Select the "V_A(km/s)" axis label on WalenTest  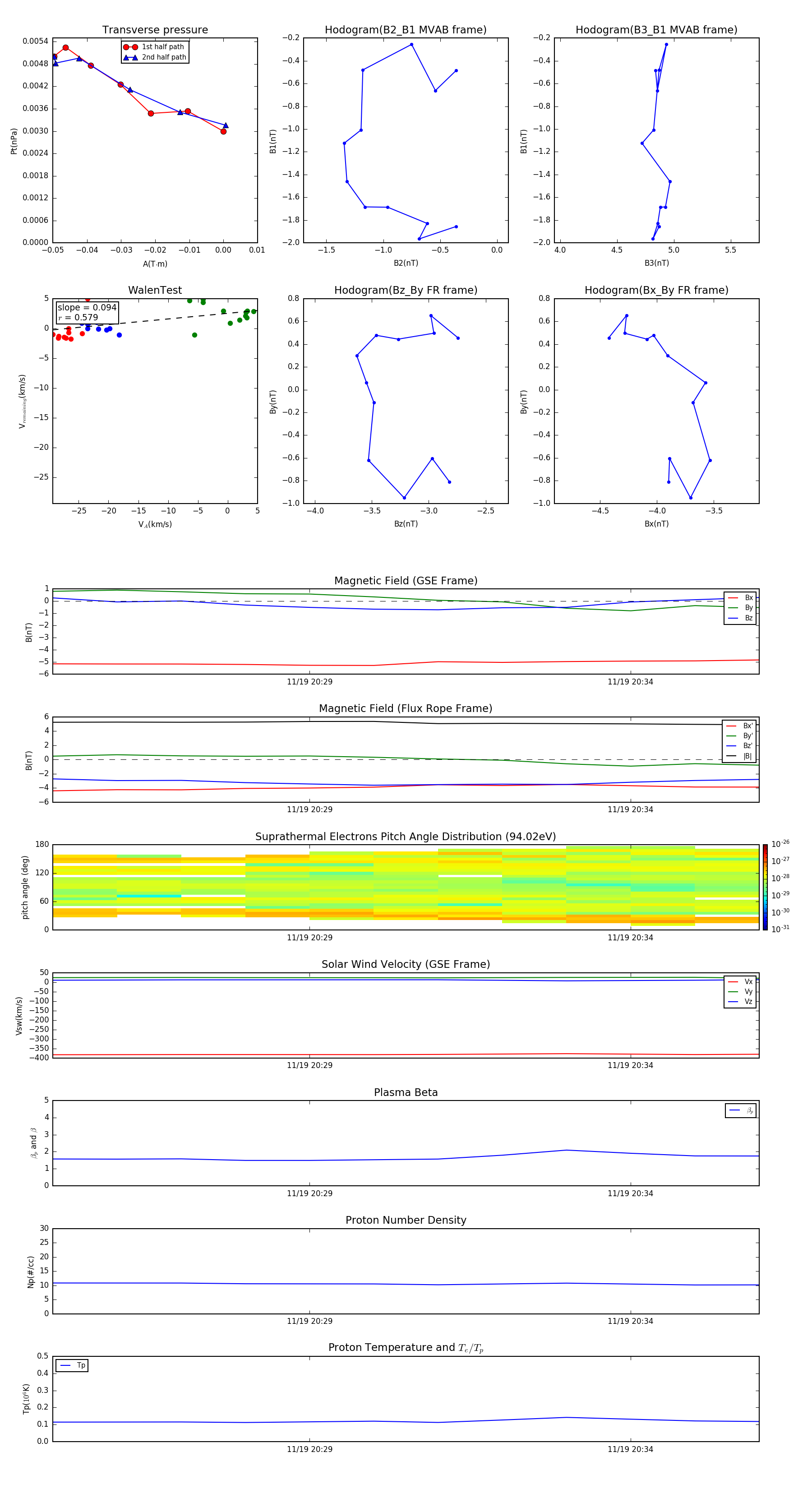coord(155,524)
